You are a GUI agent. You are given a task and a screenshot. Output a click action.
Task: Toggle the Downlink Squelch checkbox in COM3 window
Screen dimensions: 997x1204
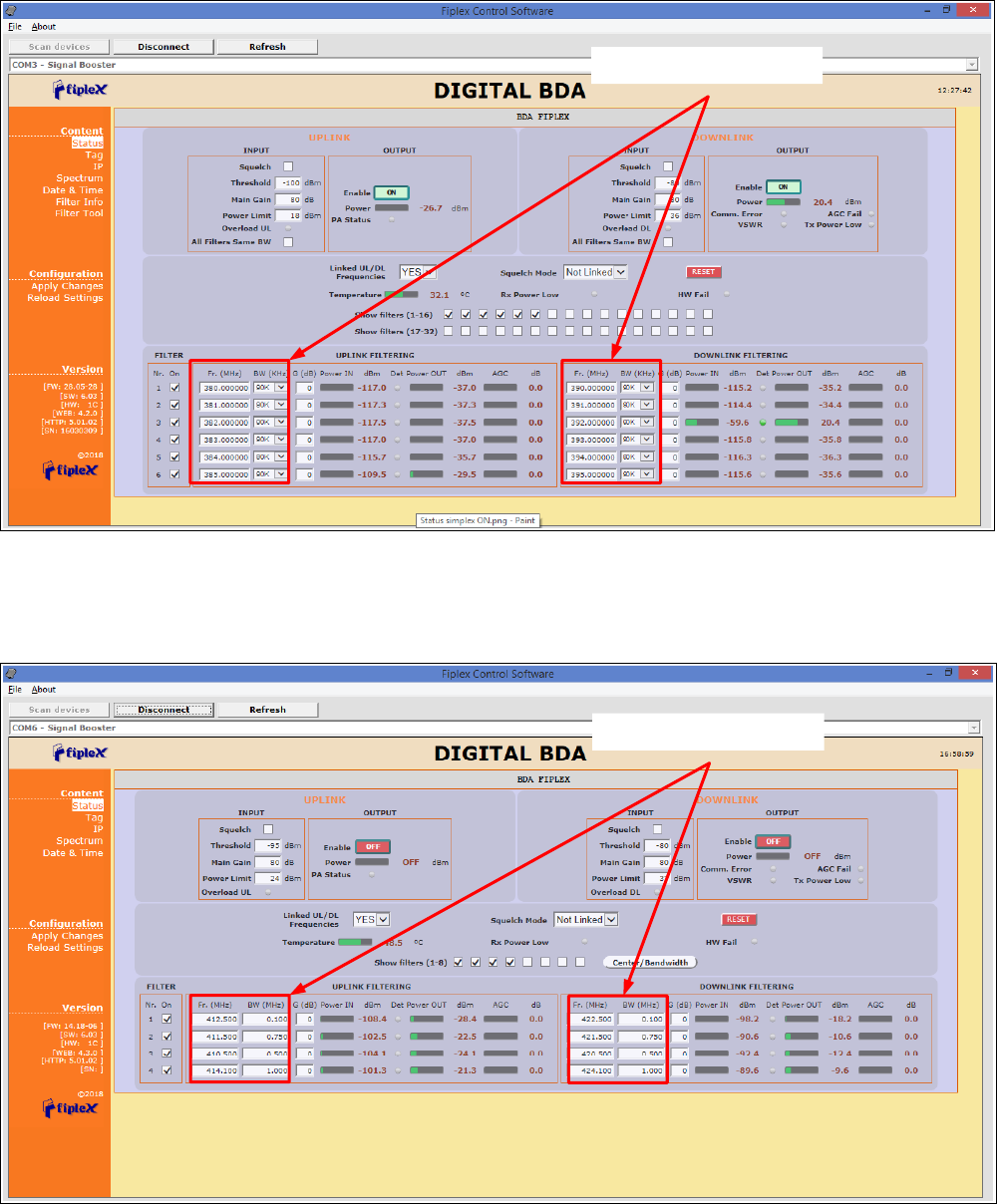pos(668,166)
